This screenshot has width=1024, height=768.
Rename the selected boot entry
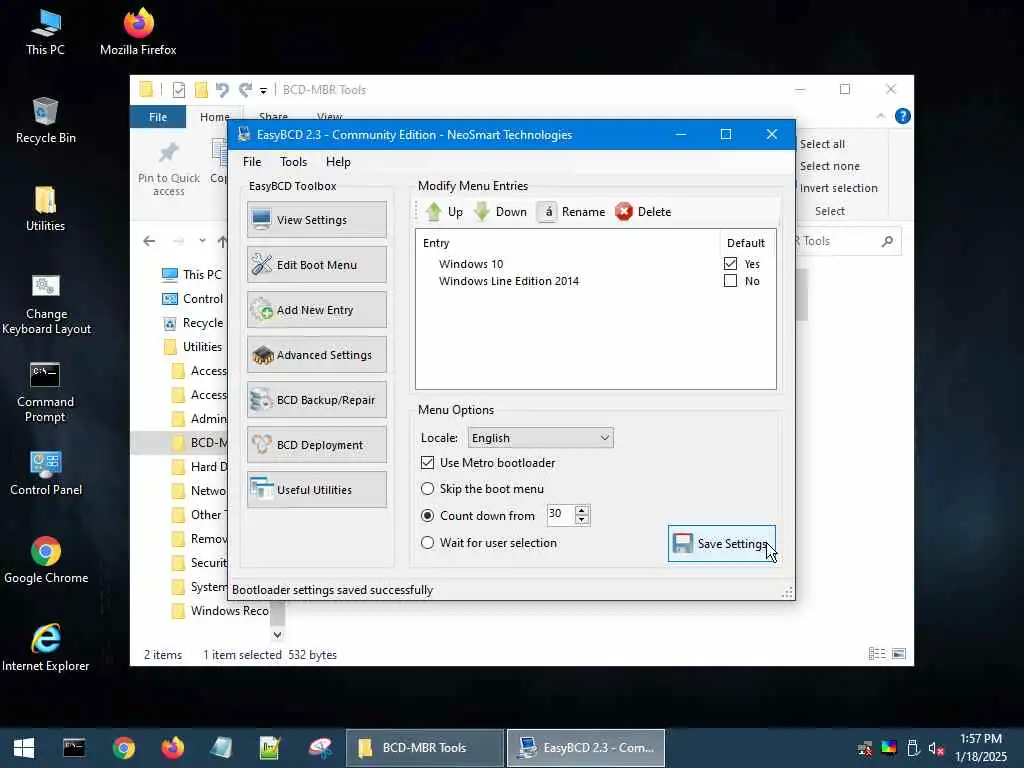click(571, 212)
